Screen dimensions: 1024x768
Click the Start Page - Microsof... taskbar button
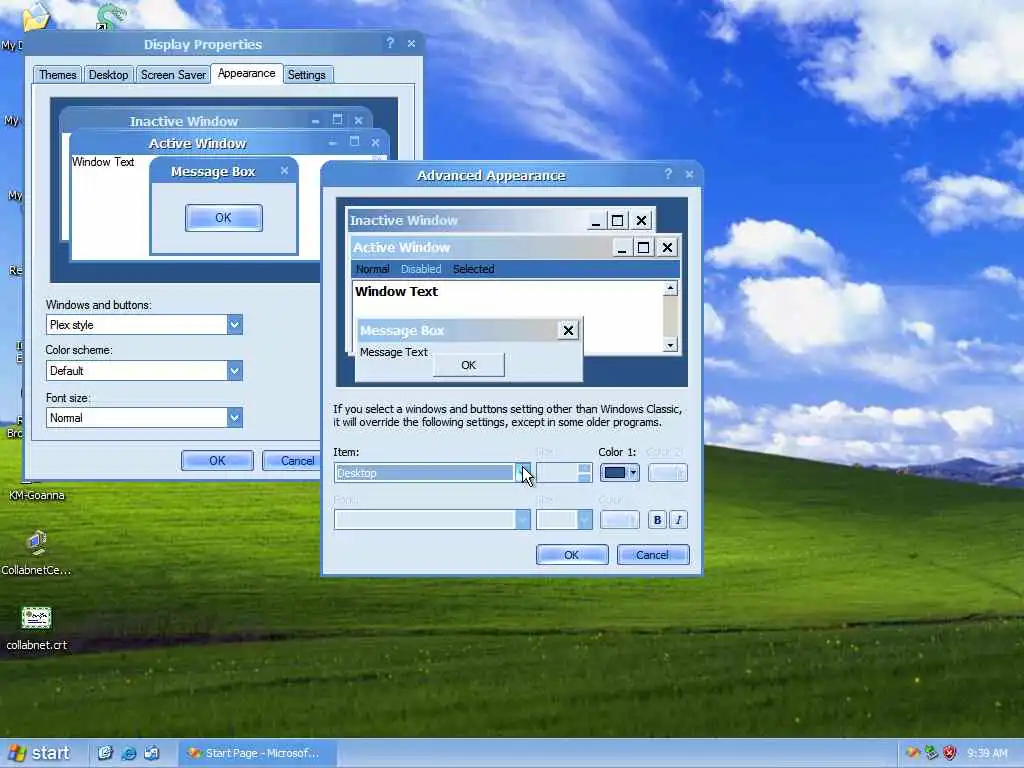257,753
